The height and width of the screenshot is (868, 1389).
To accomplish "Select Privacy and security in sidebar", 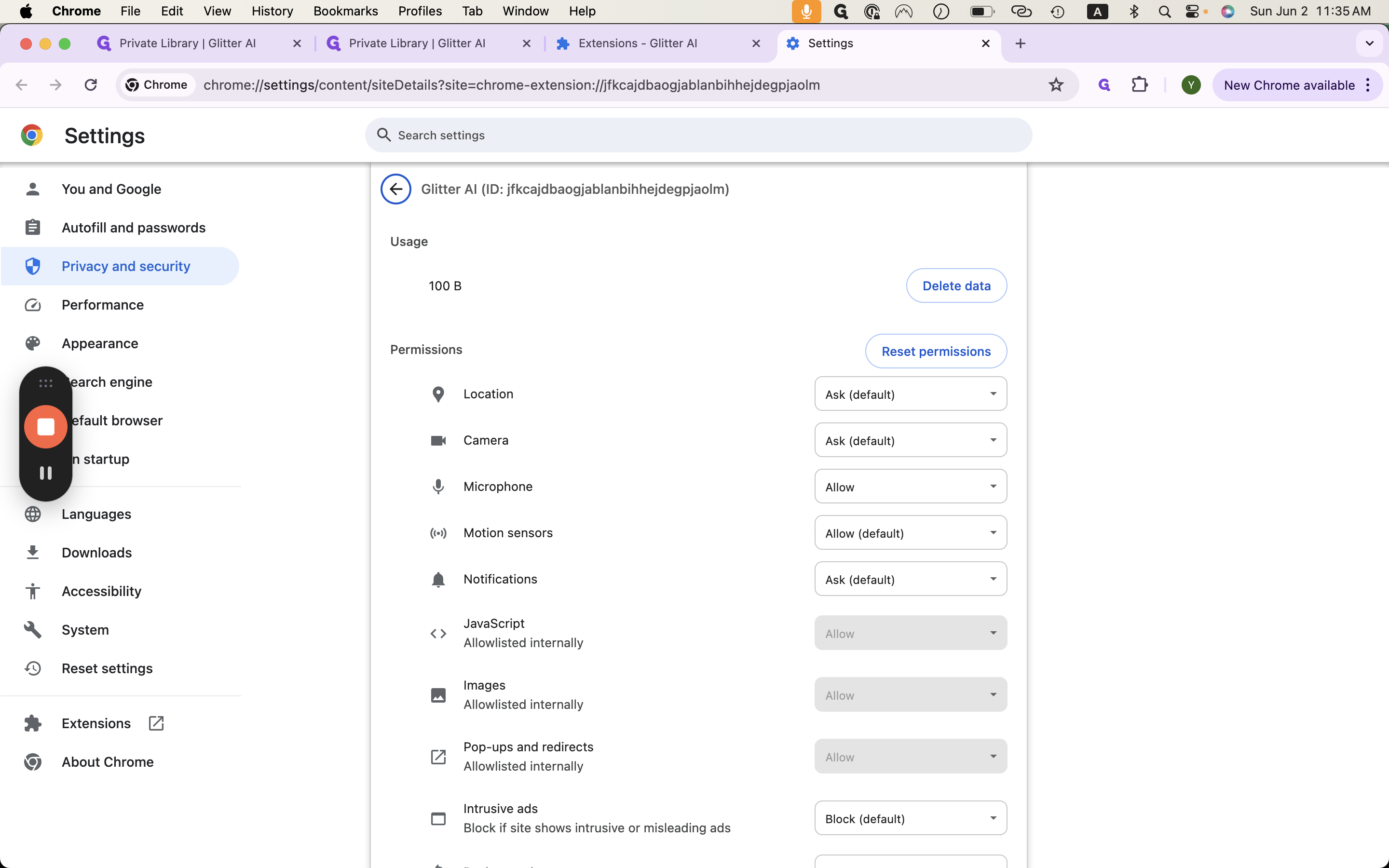I will pyautogui.click(x=121, y=266).
